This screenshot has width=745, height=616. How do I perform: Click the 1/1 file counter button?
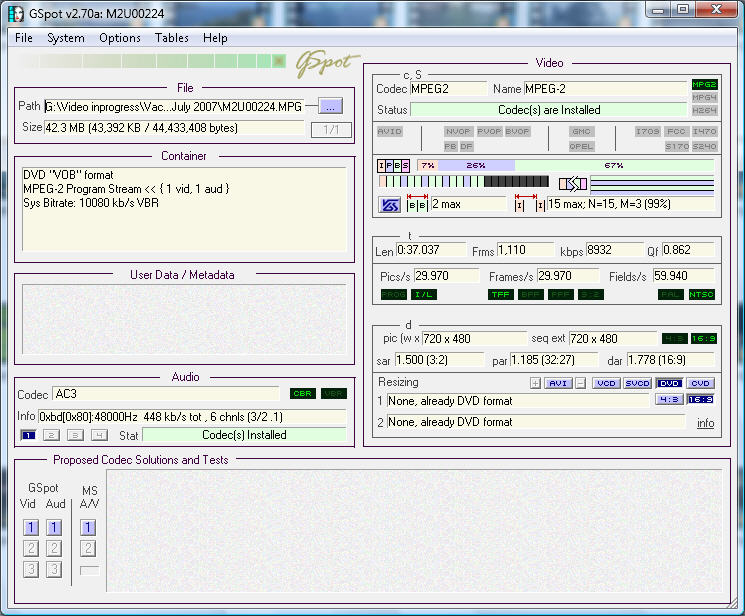(331, 129)
